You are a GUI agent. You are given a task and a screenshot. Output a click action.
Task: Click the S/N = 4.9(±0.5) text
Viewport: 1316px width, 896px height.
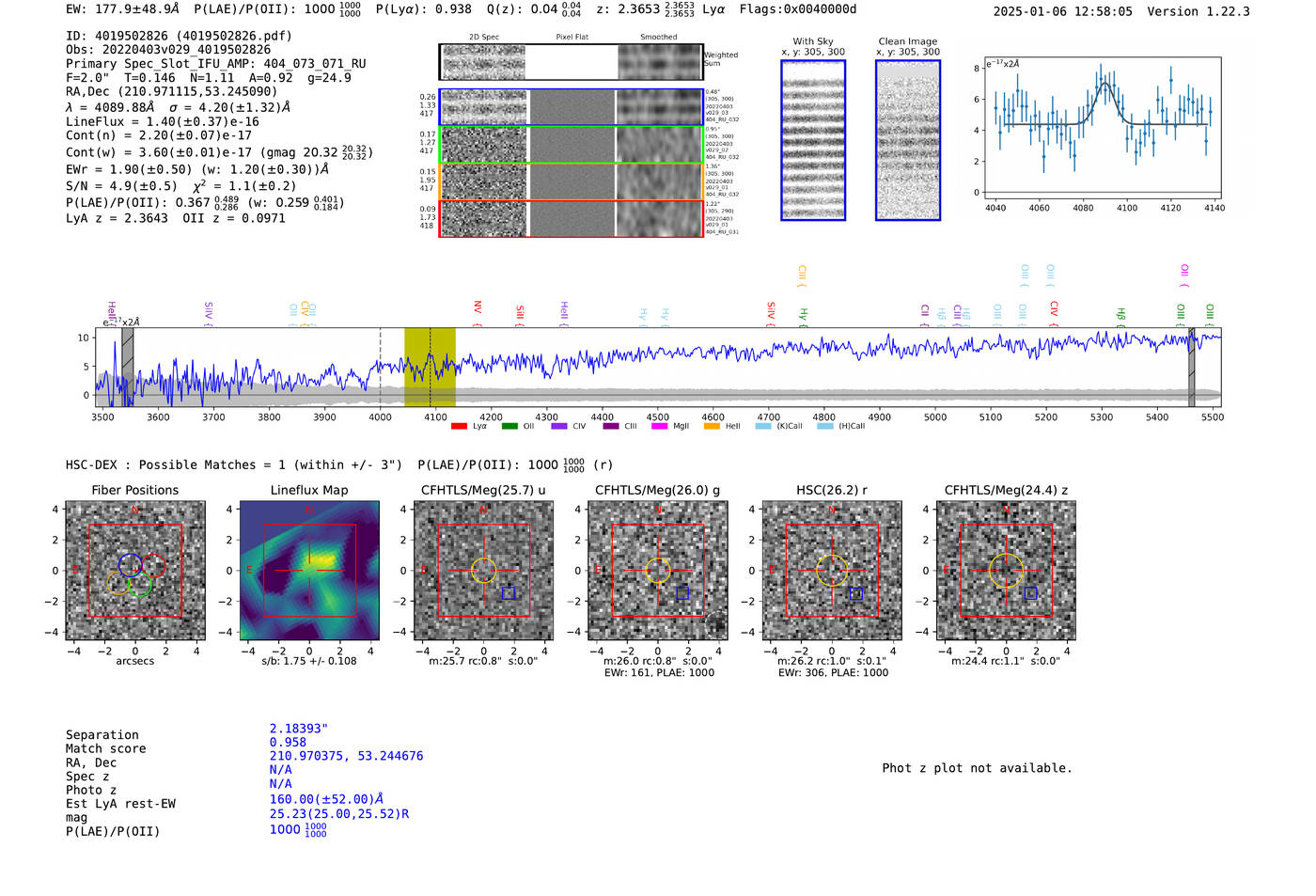[x=121, y=186]
